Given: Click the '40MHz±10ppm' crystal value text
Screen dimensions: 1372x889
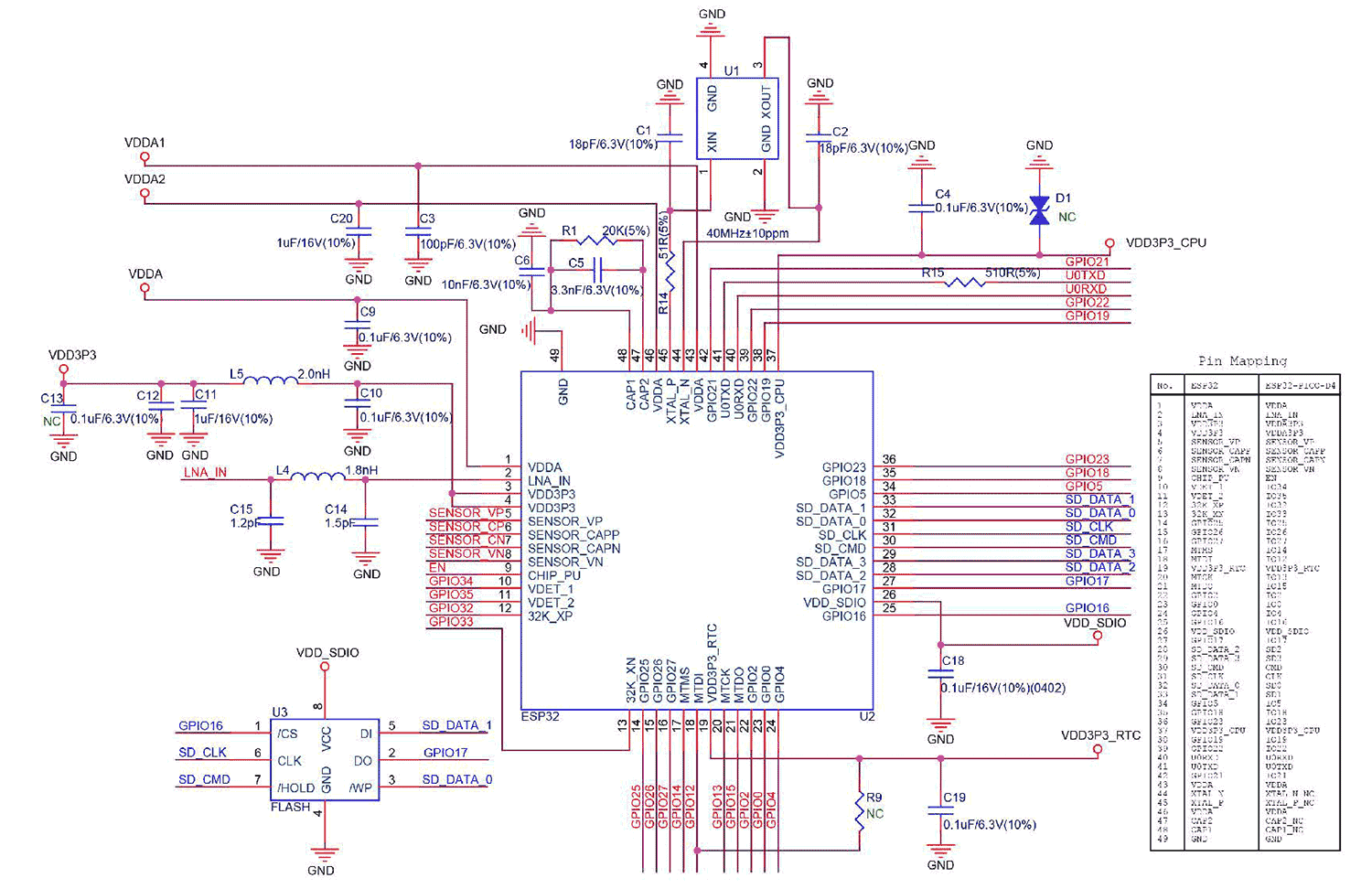Looking at the screenshot, I should tap(747, 233).
